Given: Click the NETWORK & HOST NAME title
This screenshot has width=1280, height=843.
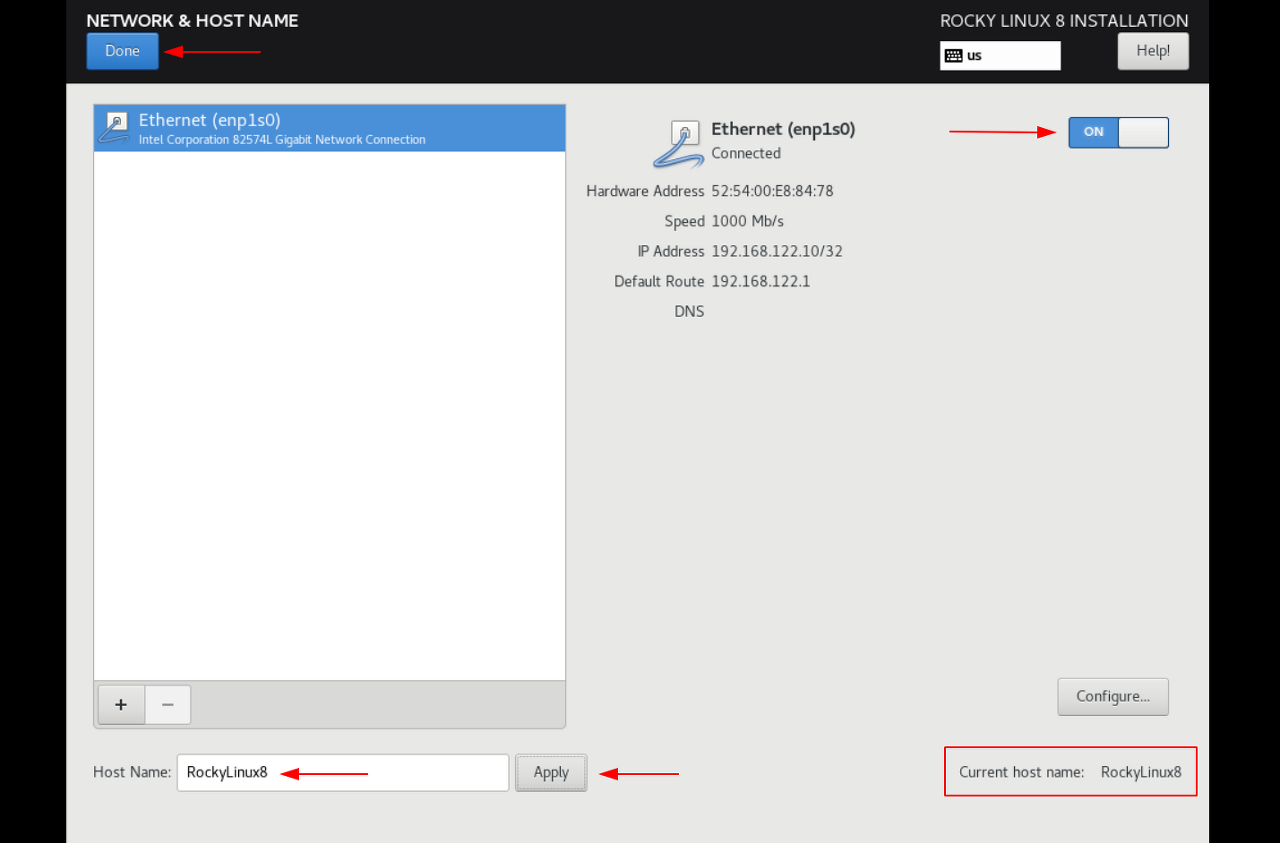Looking at the screenshot, I should point(192,20).
